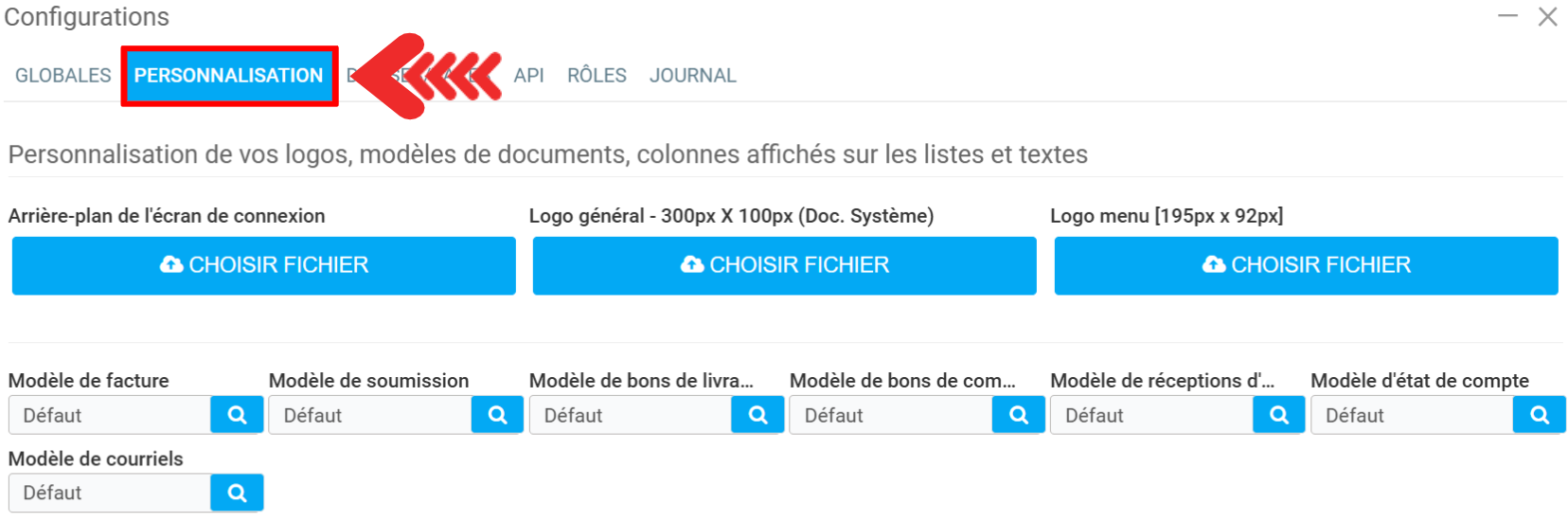The width and height of the screenshot is (1568, 522).
Task: Click the Modèle de courriels field
Action: [110, 493]
